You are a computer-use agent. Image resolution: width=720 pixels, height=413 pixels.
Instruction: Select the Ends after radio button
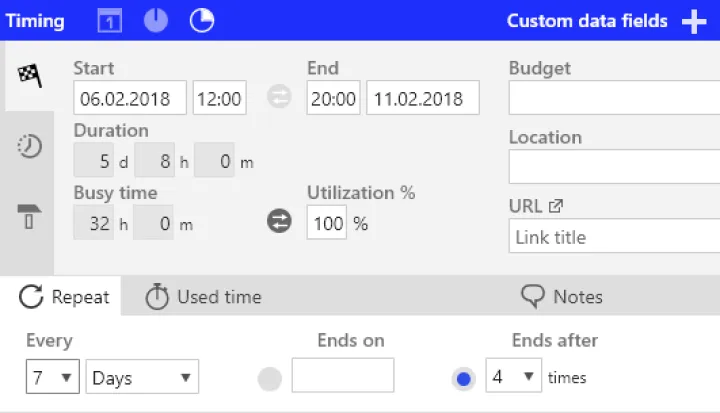(x=464, y=379)
